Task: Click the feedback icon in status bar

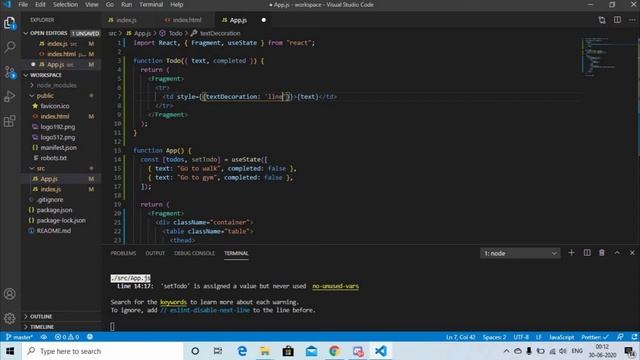Action: (90, 337)
